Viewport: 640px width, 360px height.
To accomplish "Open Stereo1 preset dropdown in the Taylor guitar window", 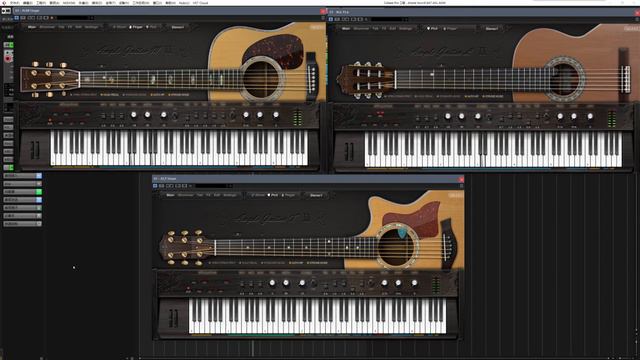I will [x=316, y=195].
